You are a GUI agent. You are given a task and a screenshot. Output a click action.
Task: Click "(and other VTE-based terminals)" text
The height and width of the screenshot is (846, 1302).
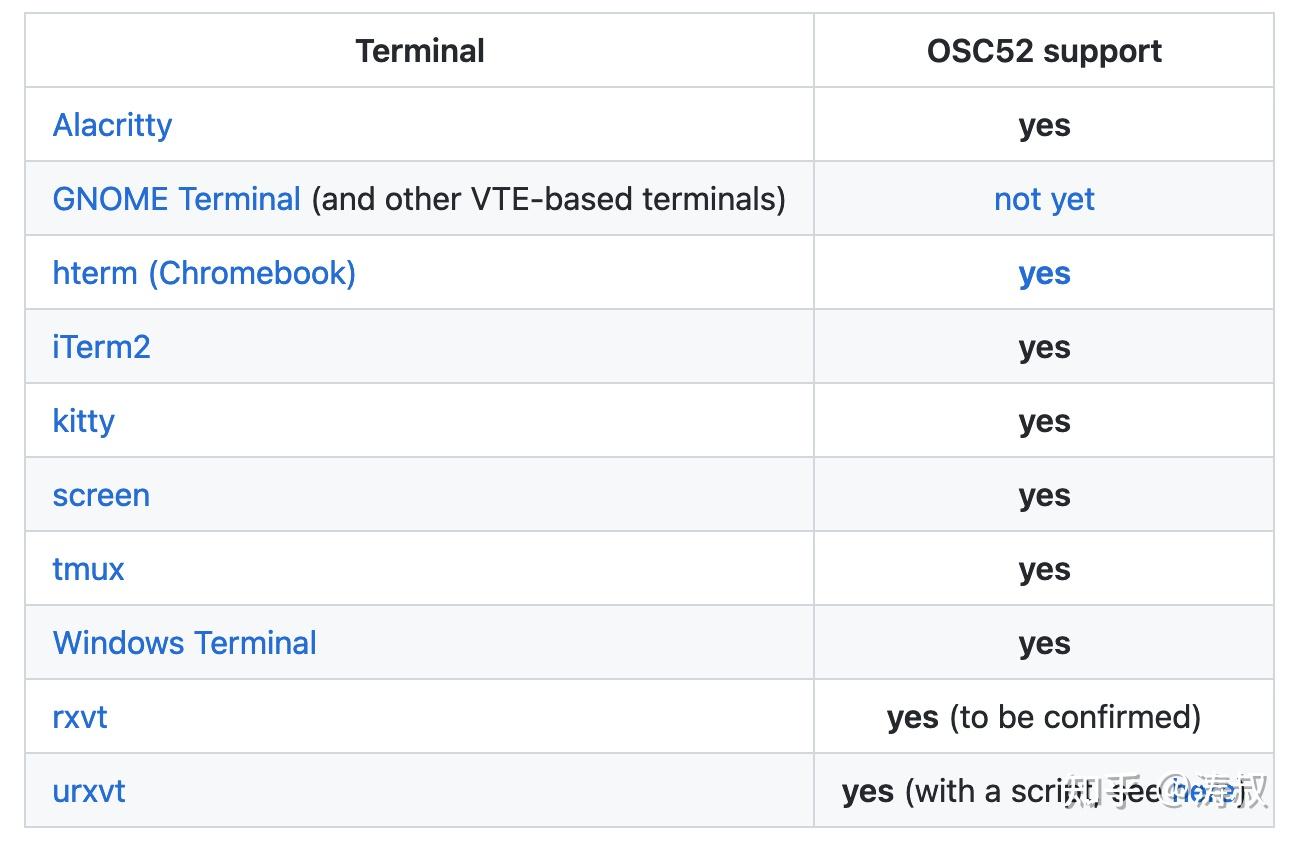coord(548,199)
